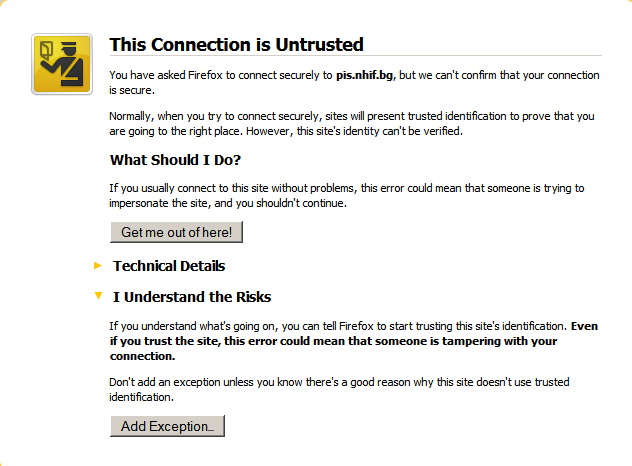Click the bold pis.nhif.bg domain name
Viewport: 632px width, 466px height.
point(364,75)
